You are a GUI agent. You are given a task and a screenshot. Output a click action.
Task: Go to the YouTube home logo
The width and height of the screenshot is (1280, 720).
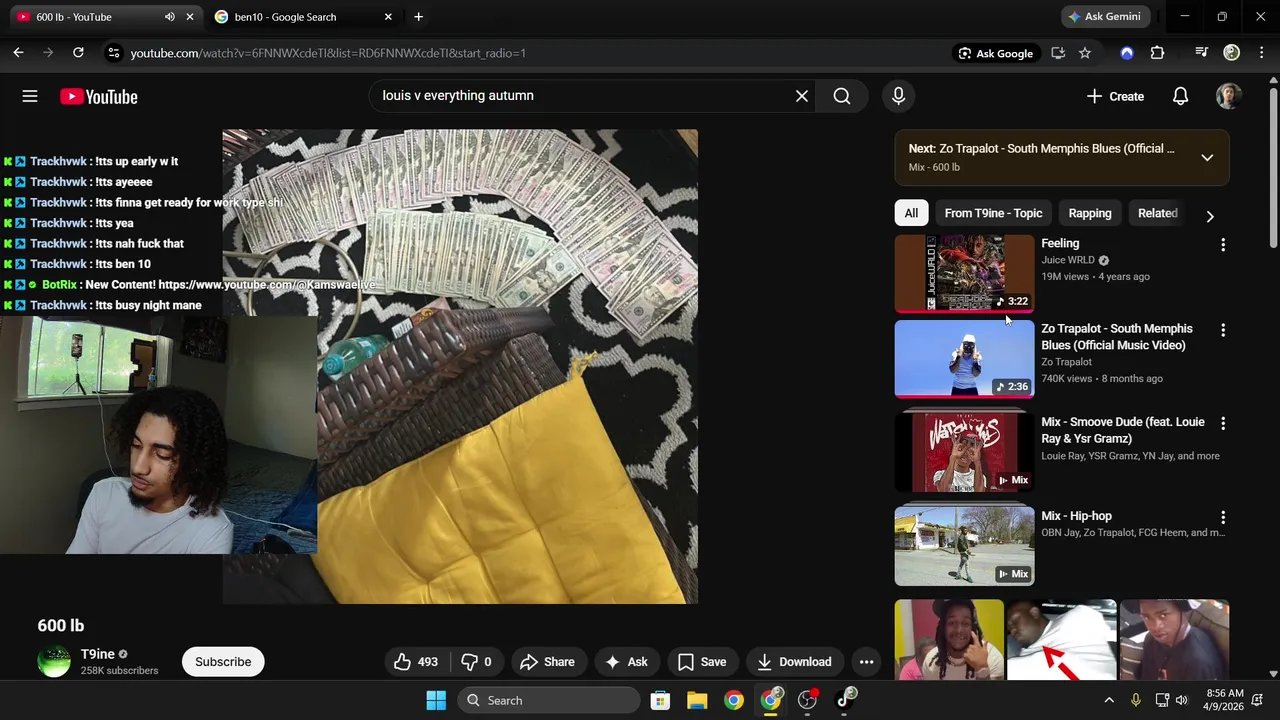click(98, 96)
